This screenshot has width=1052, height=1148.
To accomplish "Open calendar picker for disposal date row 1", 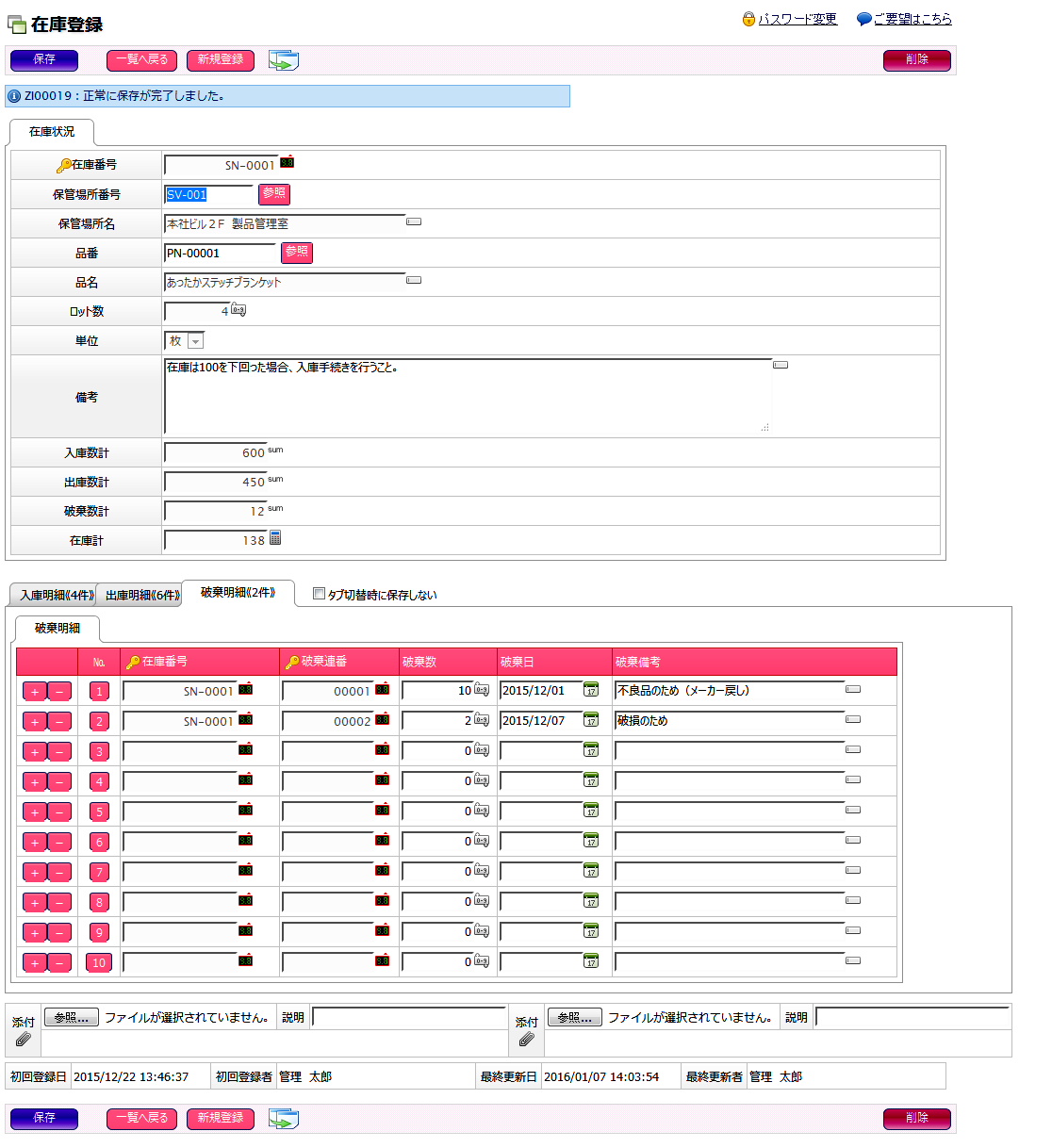I will point(591,690).
